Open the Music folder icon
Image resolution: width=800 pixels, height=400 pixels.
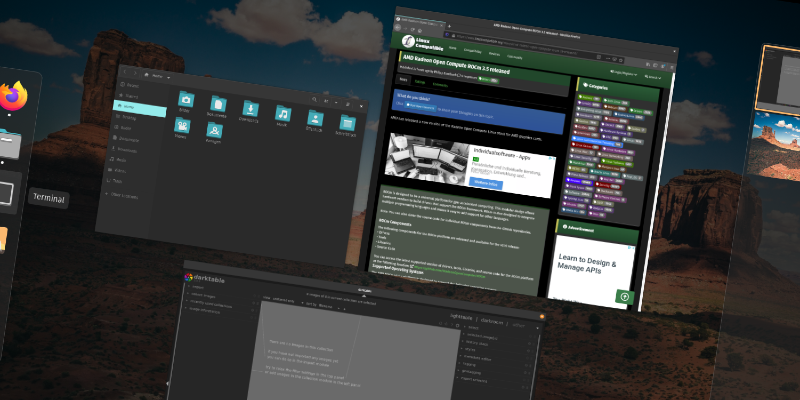tap(282, 112)
